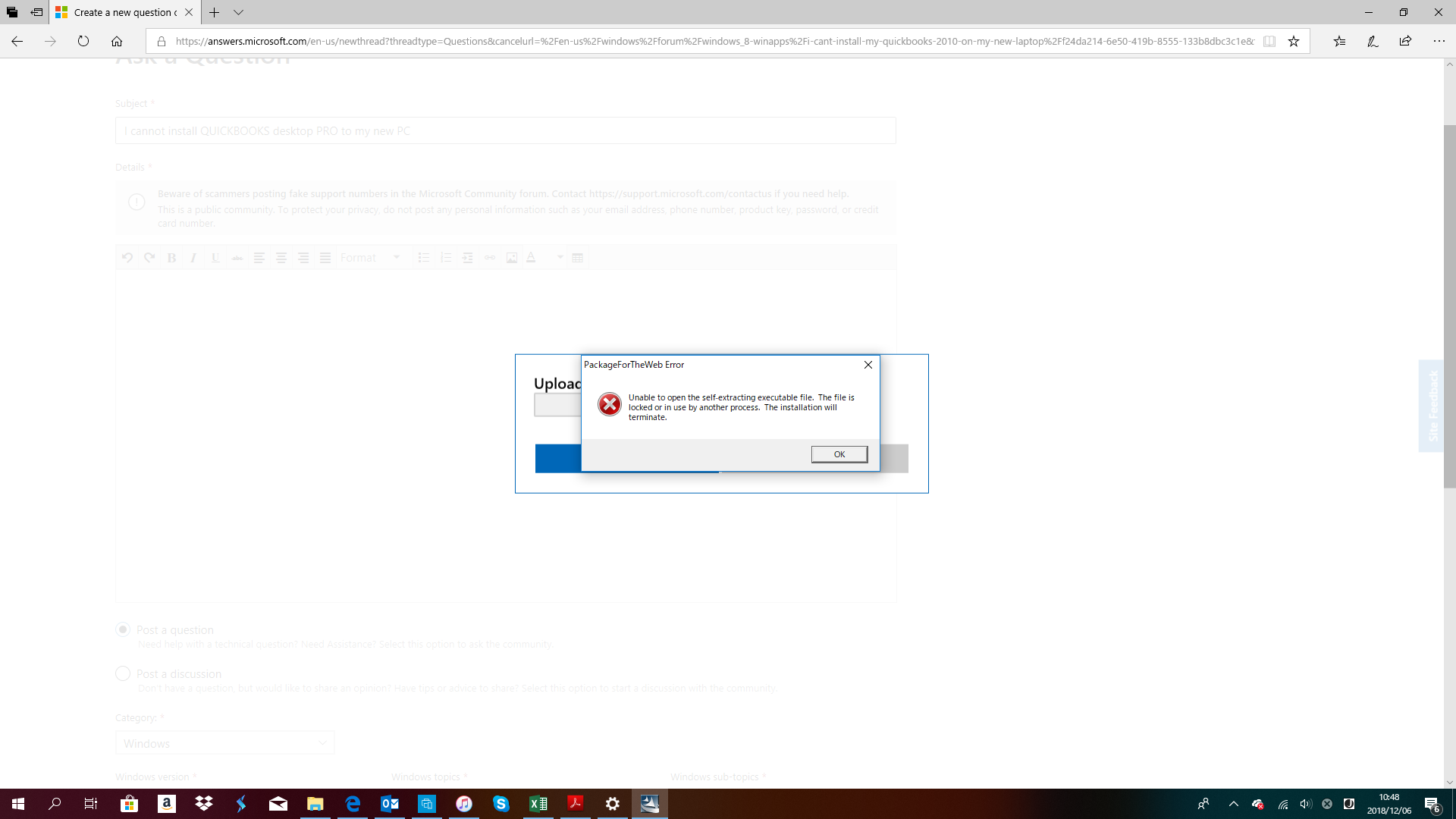
Task: Open the Favorites hub icon
Action: pyautogui.click(x=1340, y=41)
